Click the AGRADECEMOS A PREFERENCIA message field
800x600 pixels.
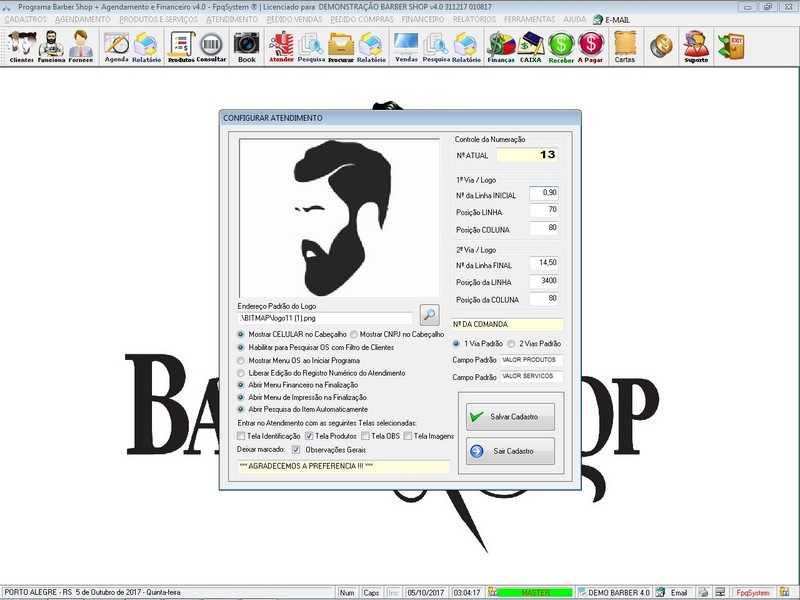[x=343, y=466]
